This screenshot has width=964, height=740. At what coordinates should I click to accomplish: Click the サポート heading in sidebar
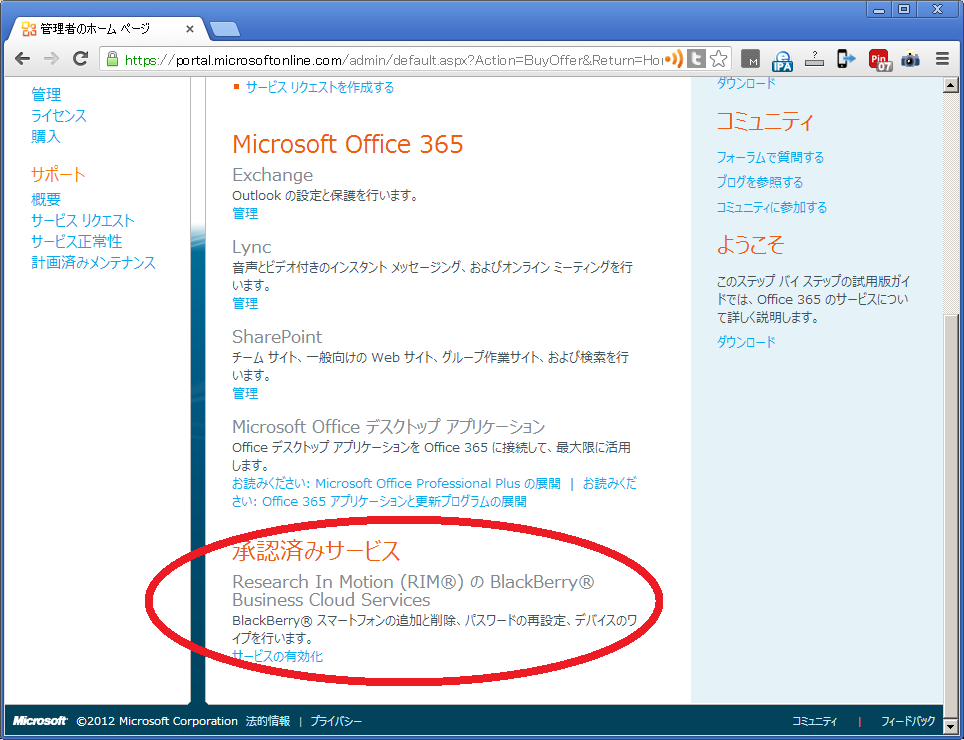tap(58, 175)
